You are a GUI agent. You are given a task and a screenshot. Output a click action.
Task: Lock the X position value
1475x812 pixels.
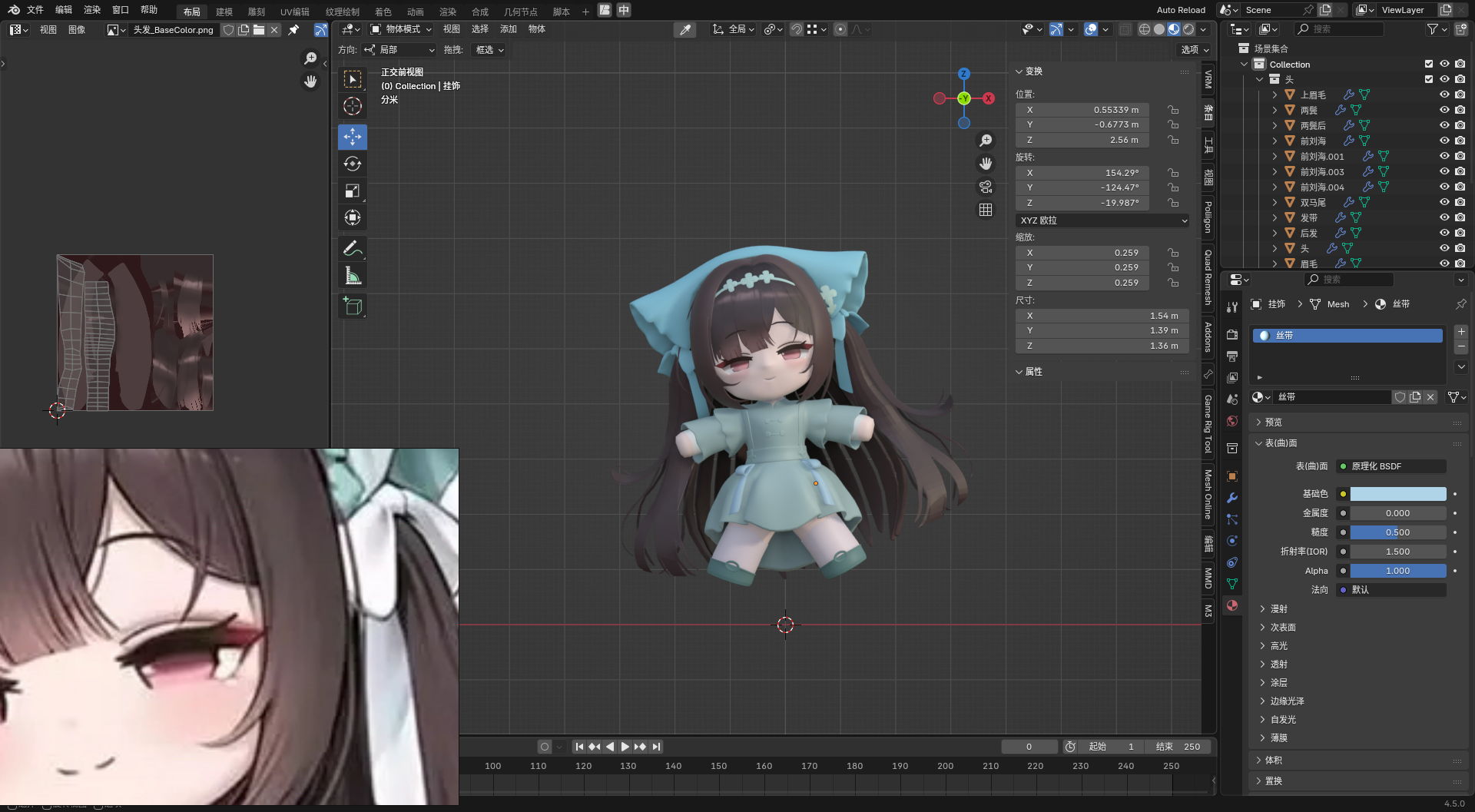point(1173,110)
